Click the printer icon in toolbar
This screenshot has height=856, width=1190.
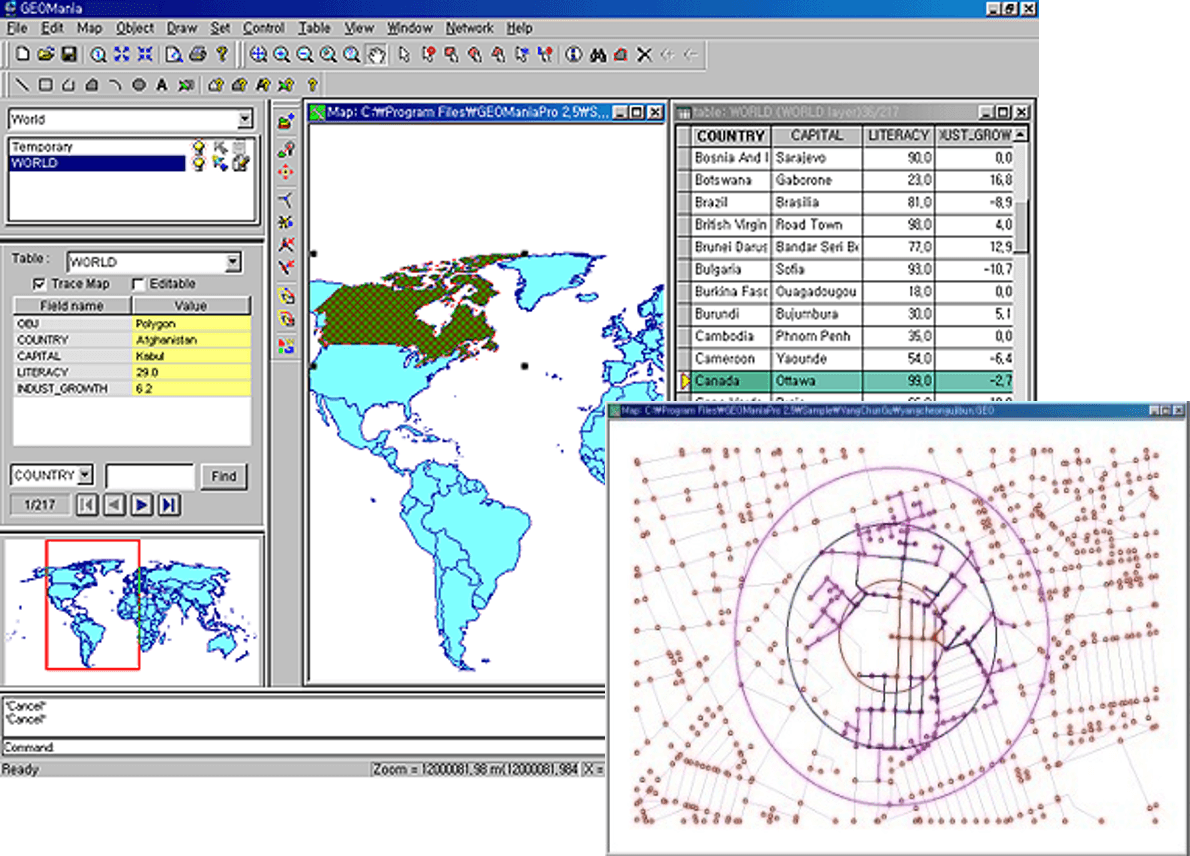(198, 54)
